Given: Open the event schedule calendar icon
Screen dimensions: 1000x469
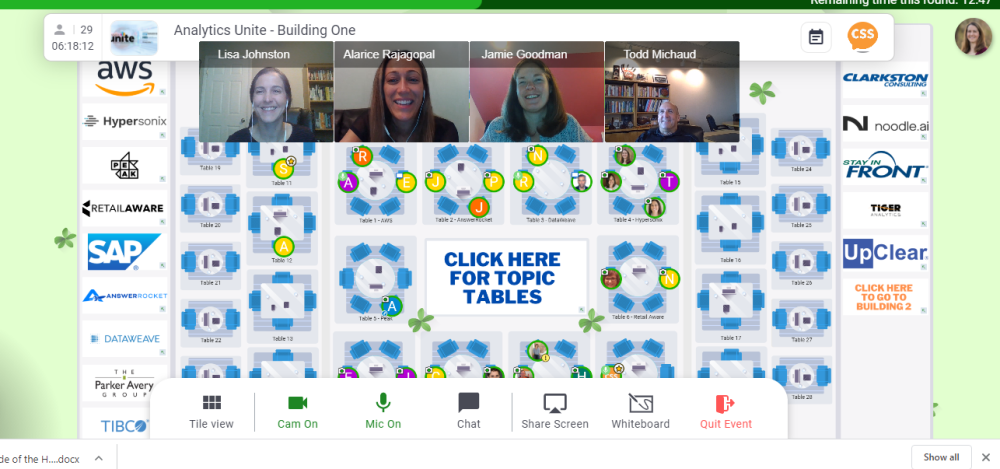Looking at the screenshot, I should pos(816,37).
